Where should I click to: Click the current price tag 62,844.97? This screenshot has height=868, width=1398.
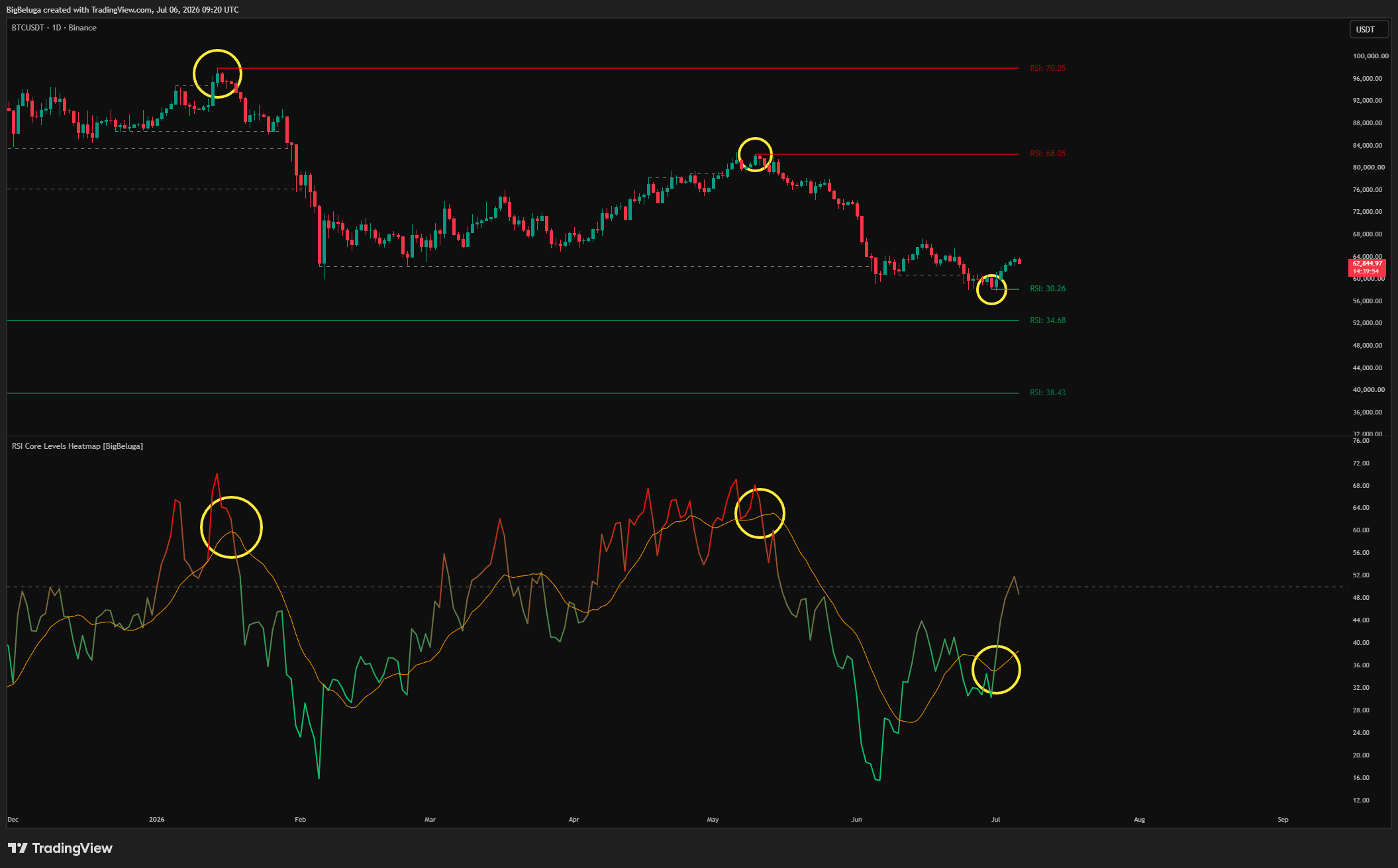tap(1367, 267)
